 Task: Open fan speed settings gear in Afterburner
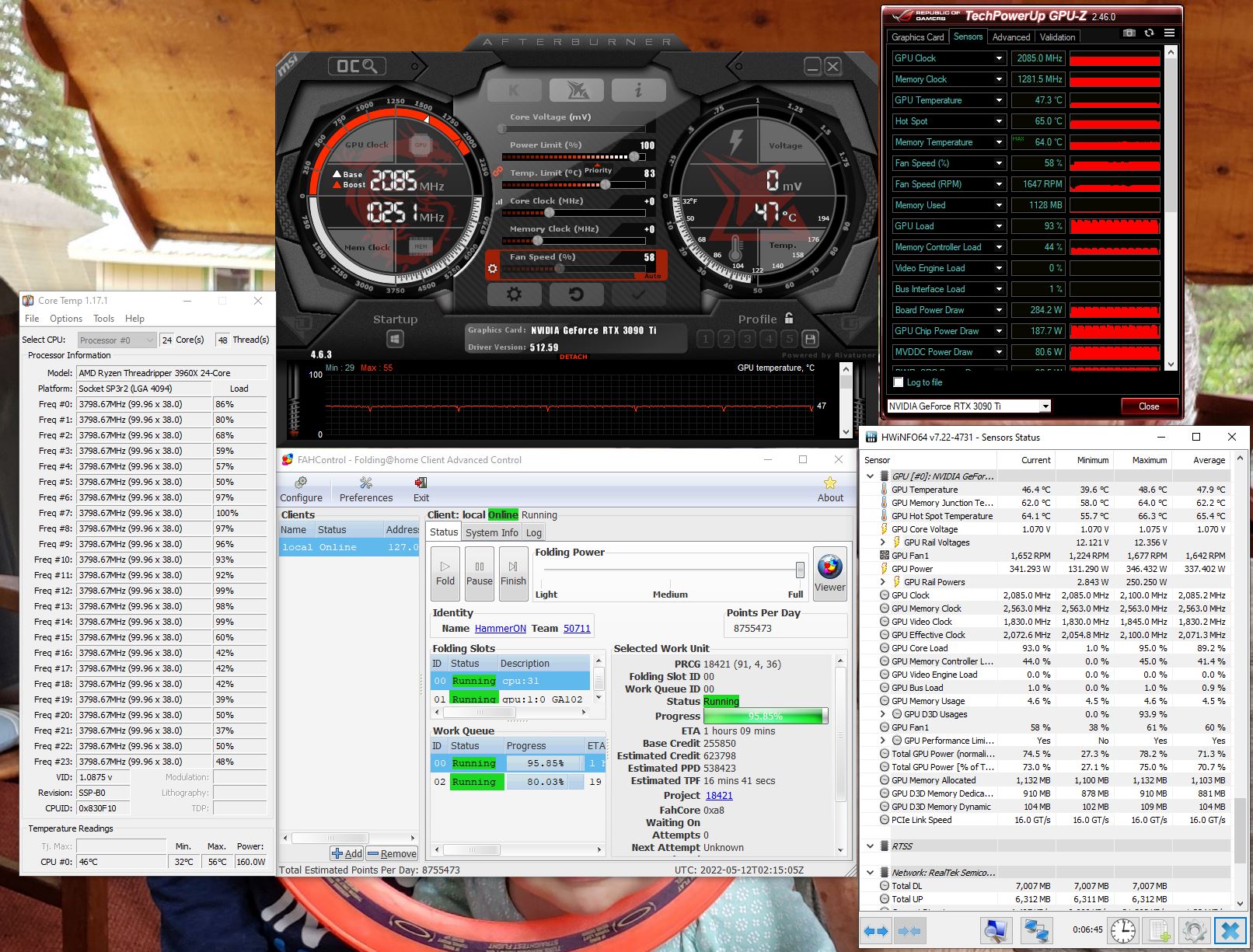(492, 269)
